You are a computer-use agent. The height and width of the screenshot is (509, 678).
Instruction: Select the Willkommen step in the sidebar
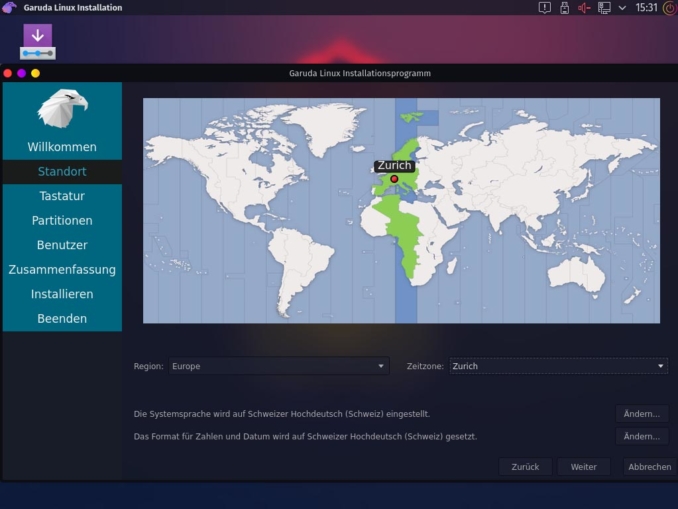[x=62, y=147]
